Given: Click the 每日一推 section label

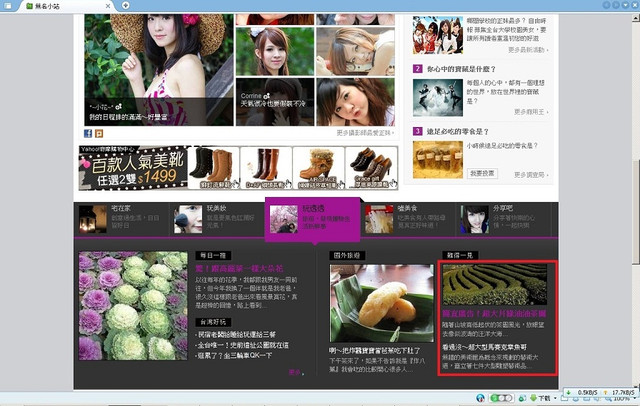Looking at the screenshot, I should (x=213, y=255).
